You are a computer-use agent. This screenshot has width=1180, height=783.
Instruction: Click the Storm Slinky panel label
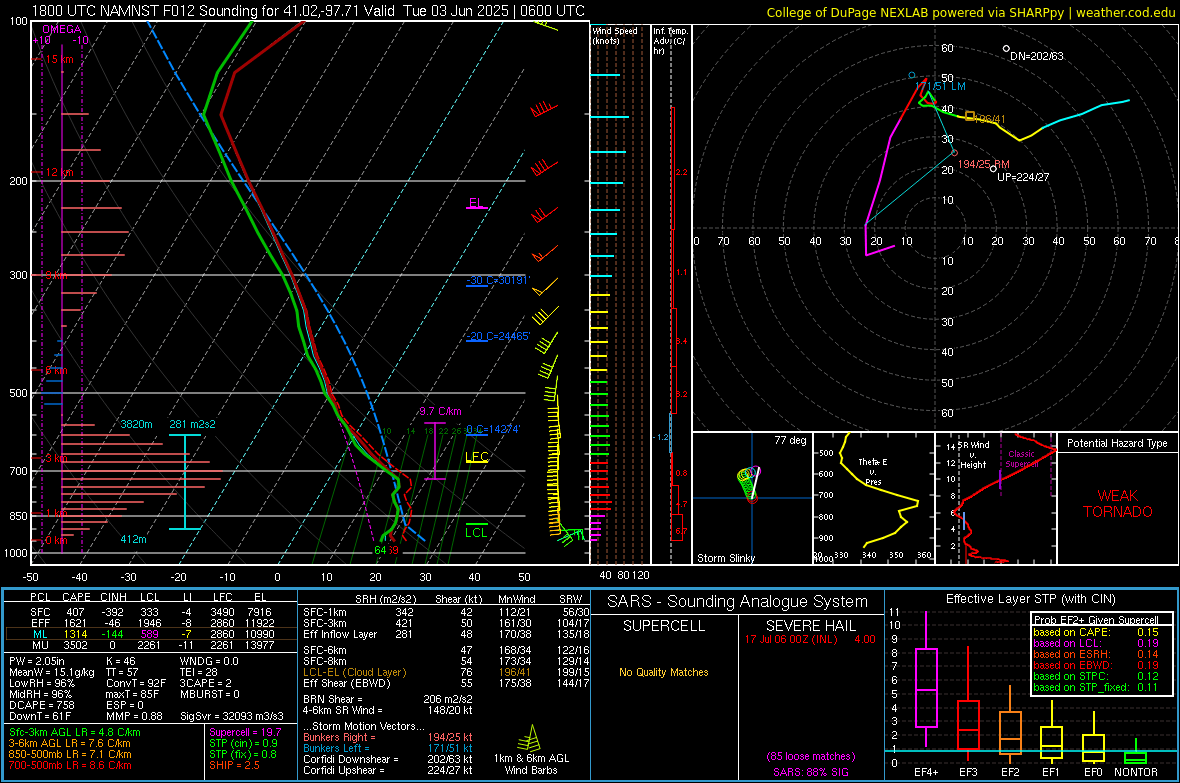(x=725, y=558)
